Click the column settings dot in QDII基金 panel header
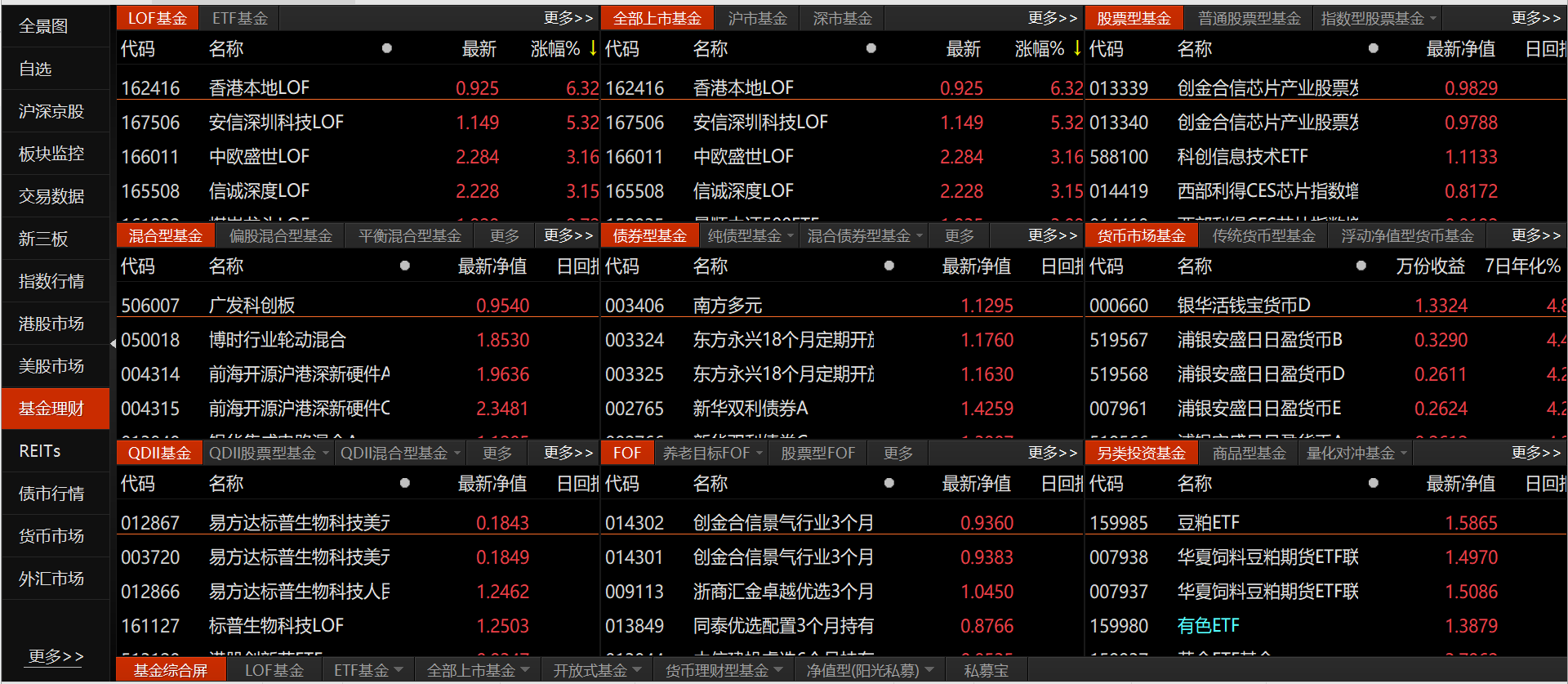The image size is (1568, 684). [x=405, y=483]
